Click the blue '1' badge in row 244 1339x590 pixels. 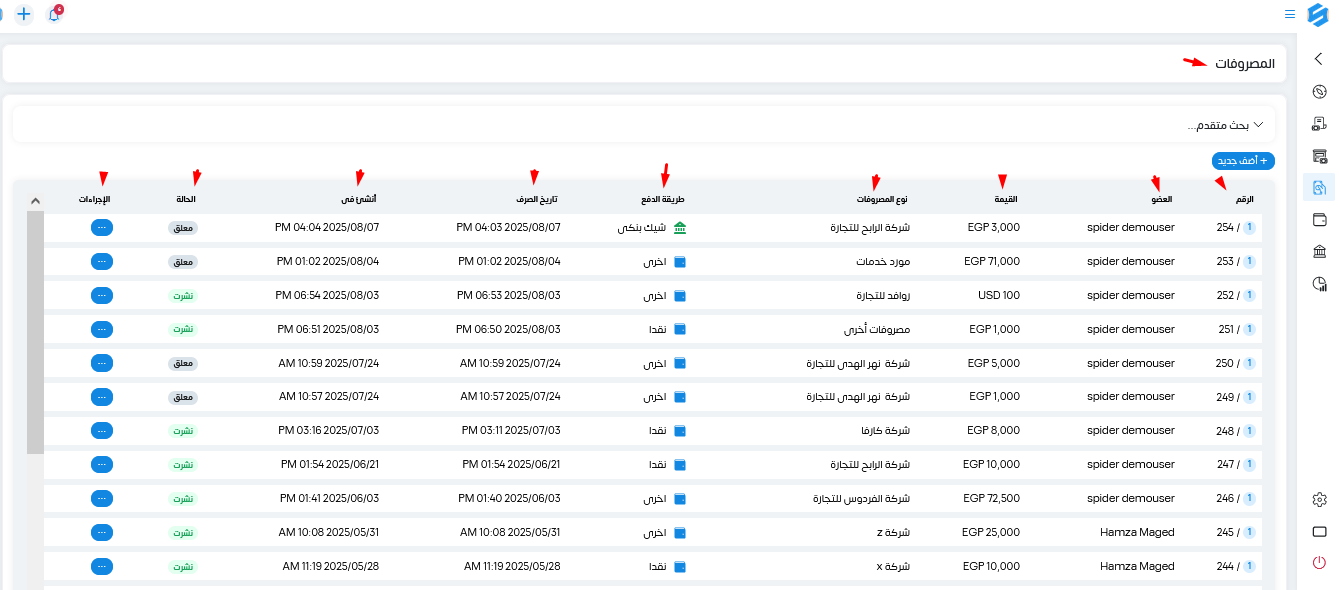click(x=1249, y=567)
